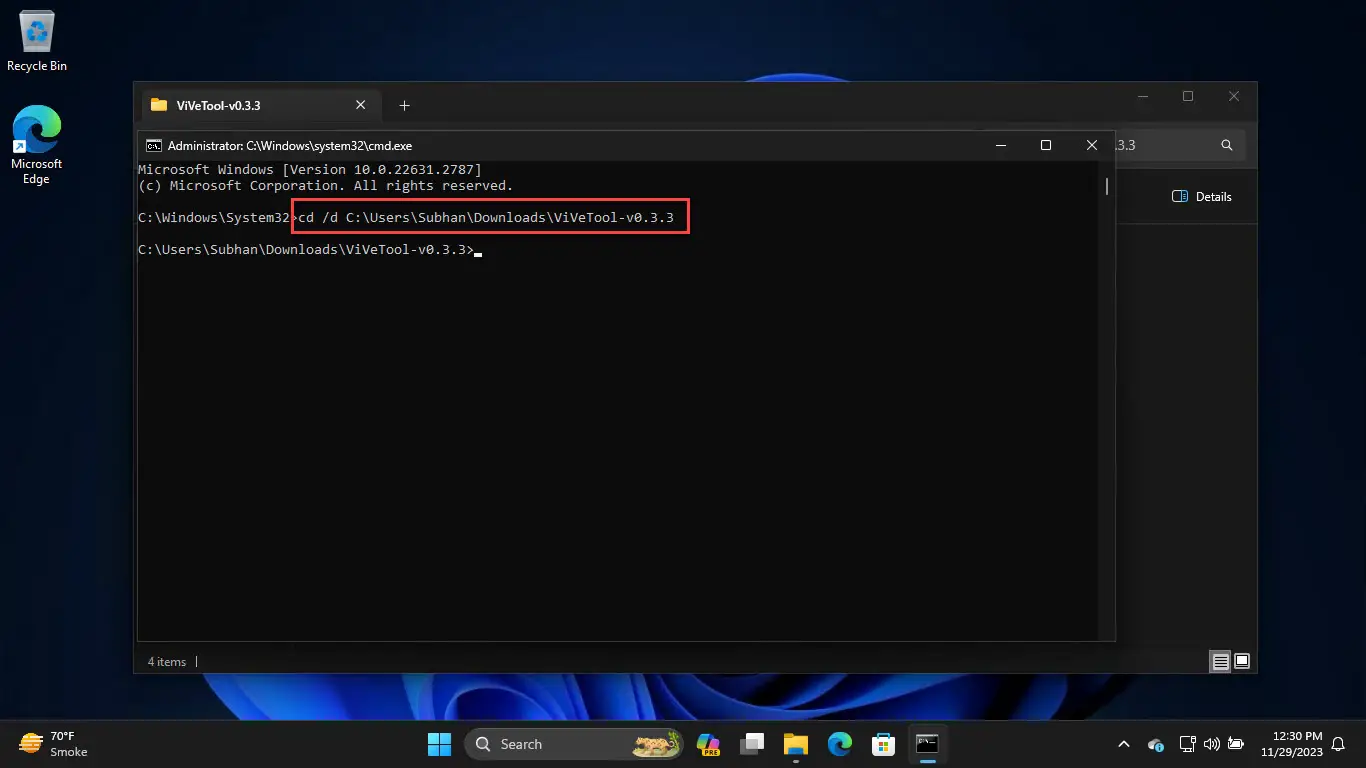Open the weather widget showing 70°F Smoke
The image size is (1366, 768).
[x=54, y=743]
